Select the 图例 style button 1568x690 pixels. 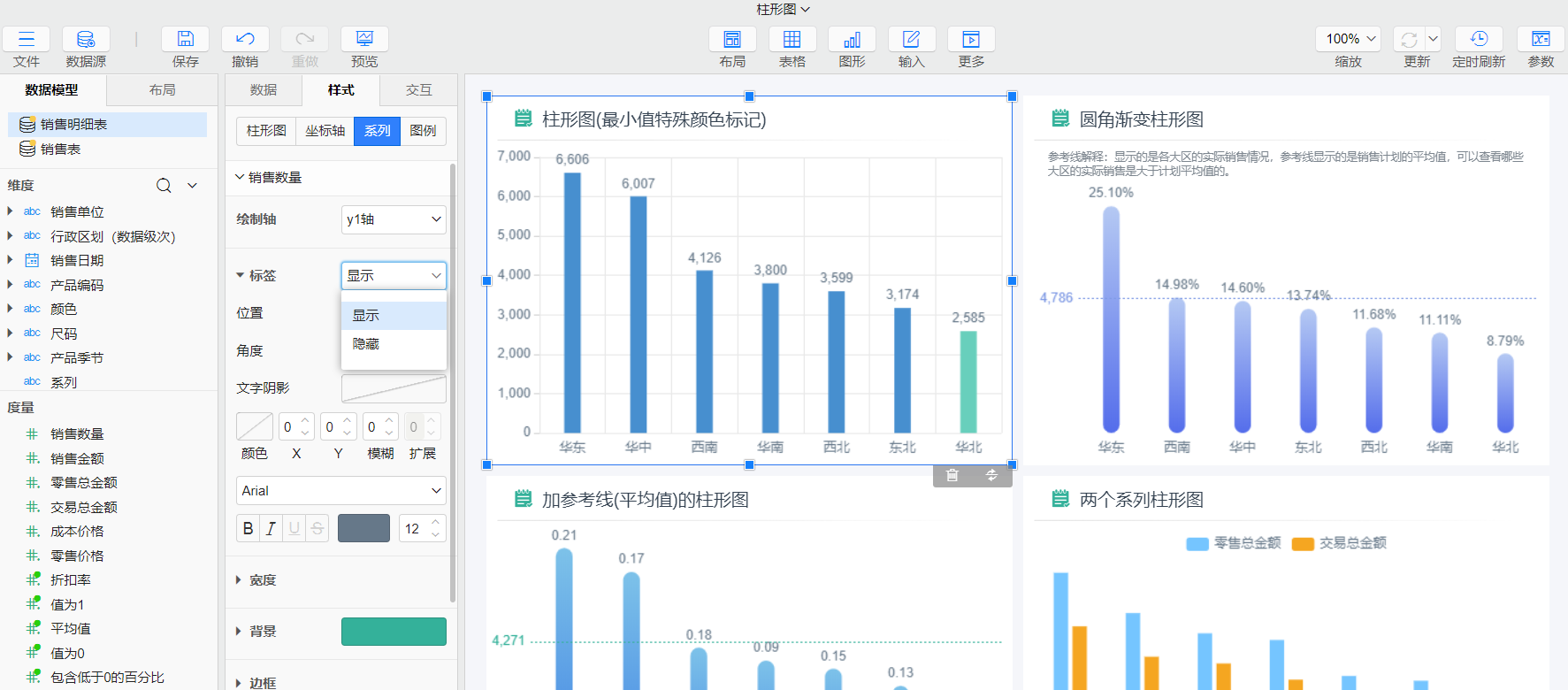423,131
